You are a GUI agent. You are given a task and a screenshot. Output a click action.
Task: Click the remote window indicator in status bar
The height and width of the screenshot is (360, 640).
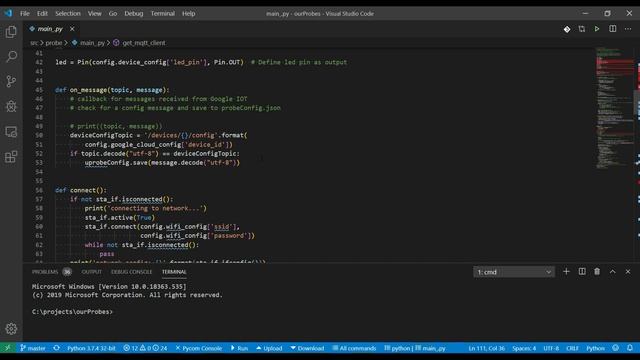(x=7, y=348)
